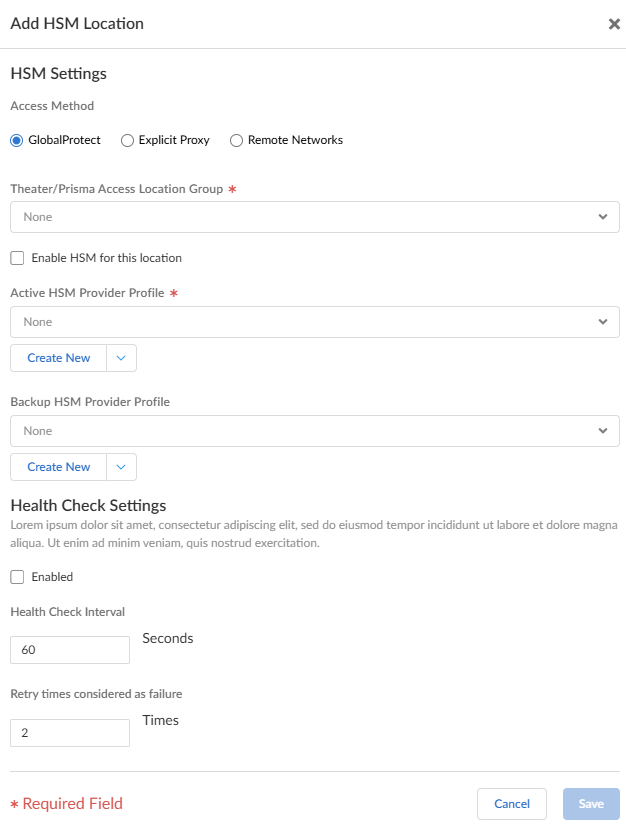Click Create New under Backup HSM Provider Profile
The width and height of the screenshot is (626, 832).
click(x=59, y=467)
